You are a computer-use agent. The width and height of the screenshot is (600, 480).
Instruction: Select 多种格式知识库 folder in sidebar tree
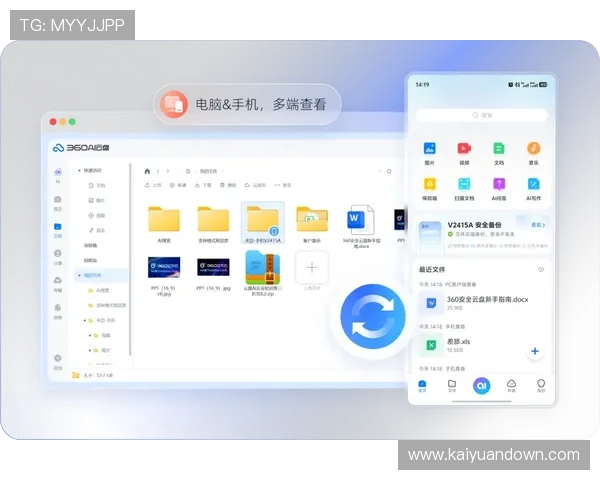click(x=107, y=305)
